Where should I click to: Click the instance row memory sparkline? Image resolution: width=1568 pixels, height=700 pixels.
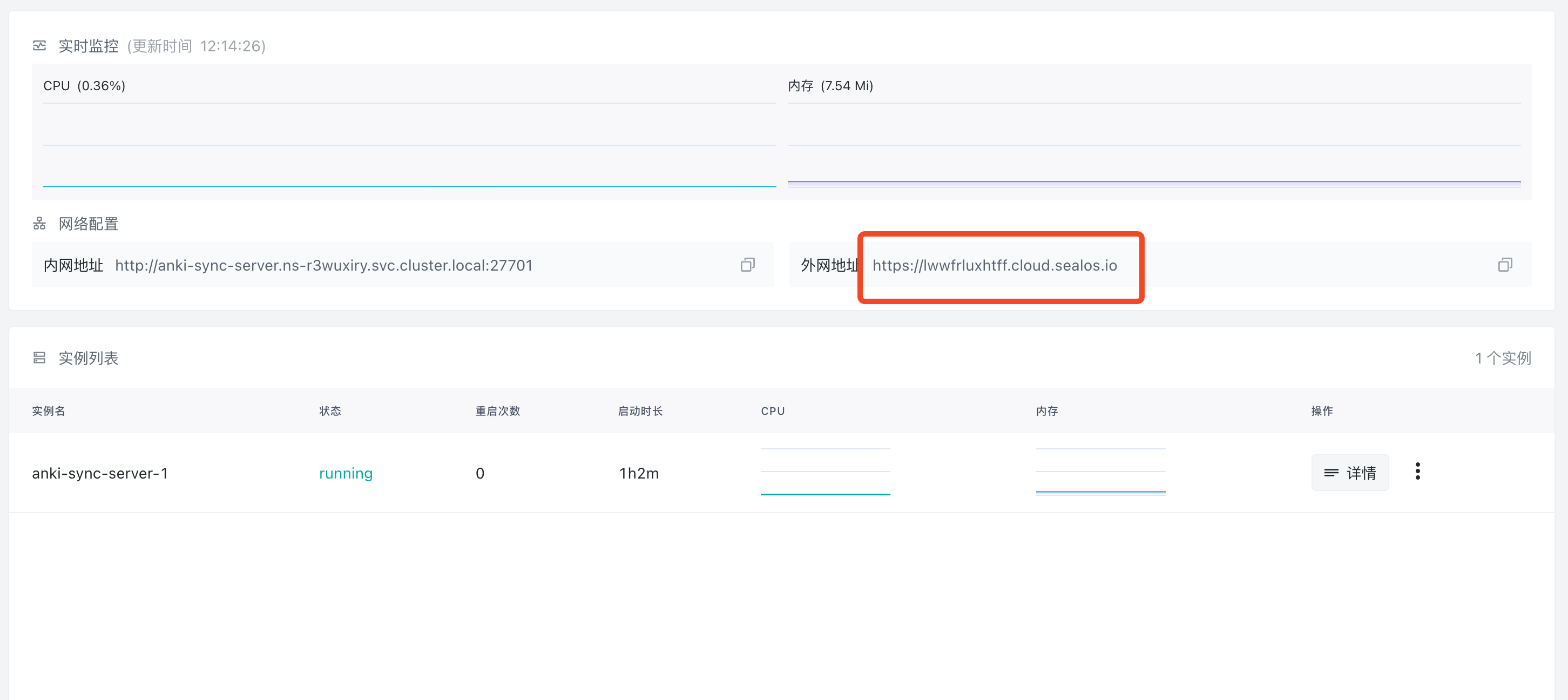click(1100, 472)
